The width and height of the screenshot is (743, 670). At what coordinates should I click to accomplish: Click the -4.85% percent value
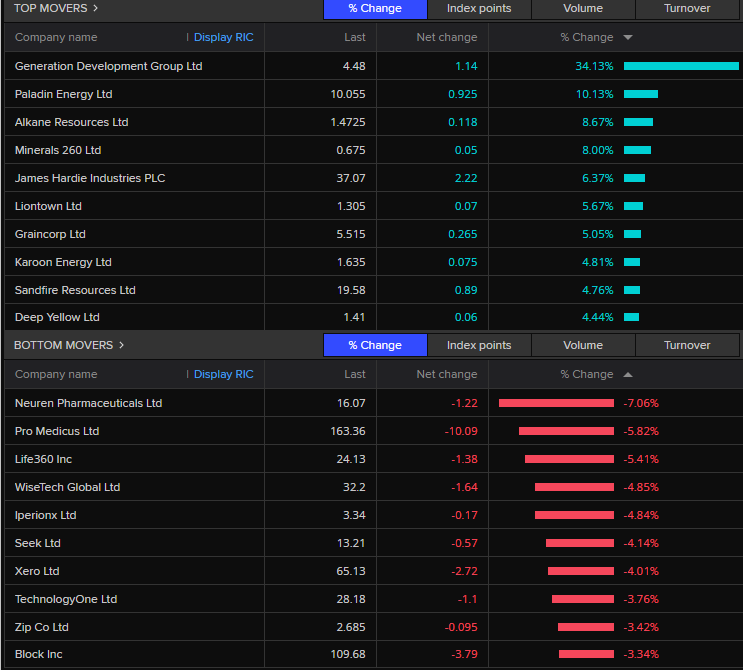(641, 487)
